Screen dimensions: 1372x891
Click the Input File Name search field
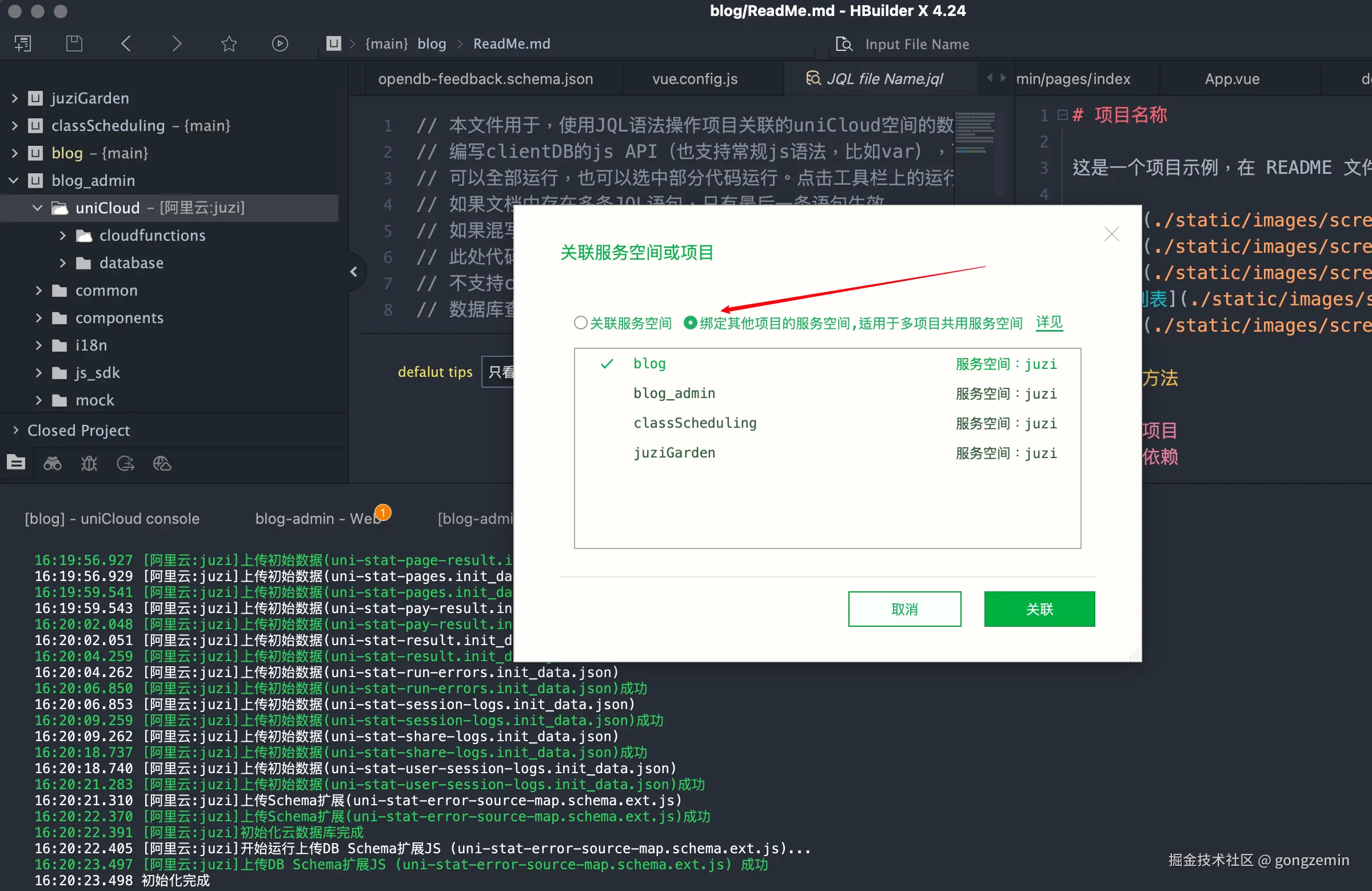click(916, 44)
